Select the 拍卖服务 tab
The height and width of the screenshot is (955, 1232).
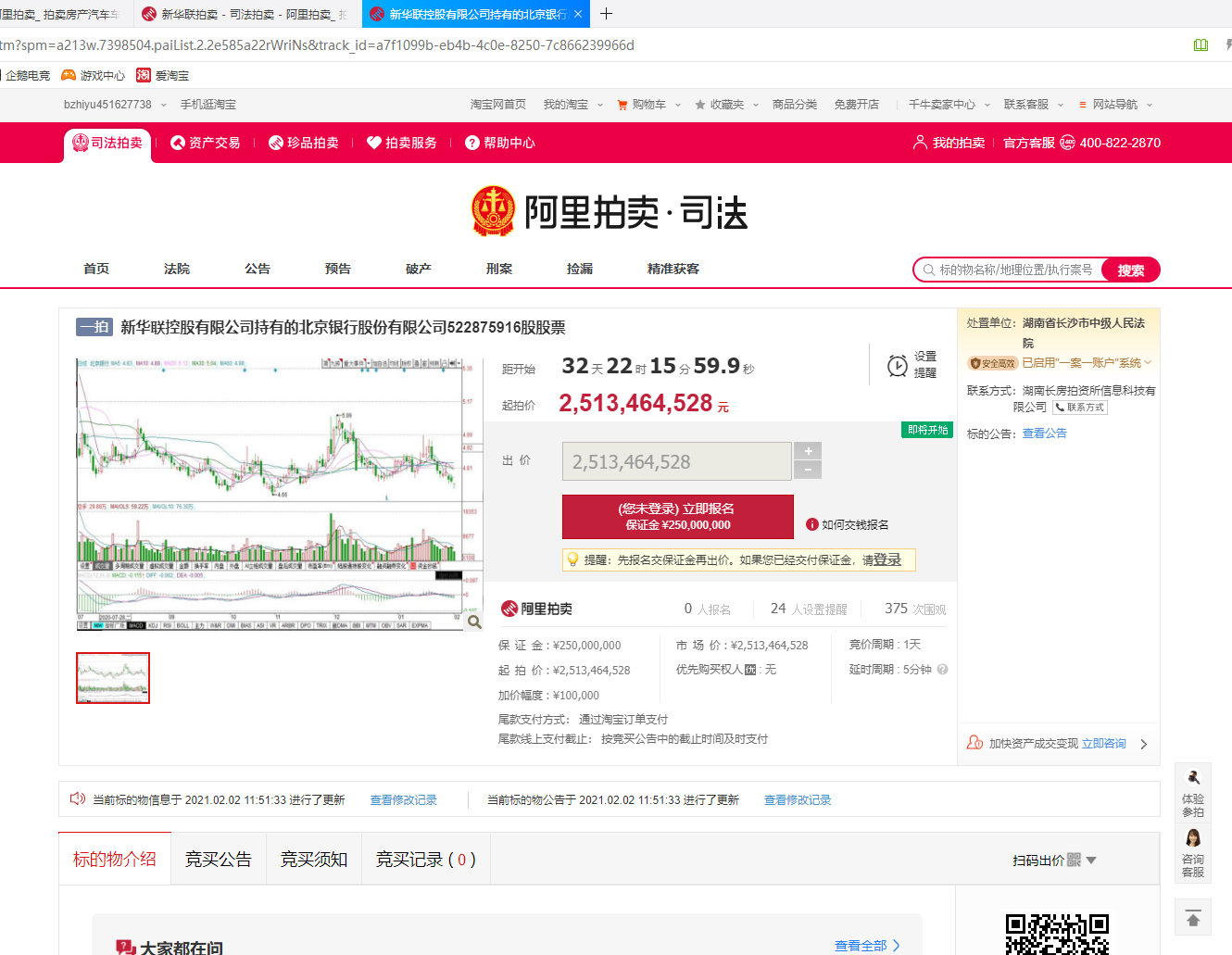[x=402, y=143]
